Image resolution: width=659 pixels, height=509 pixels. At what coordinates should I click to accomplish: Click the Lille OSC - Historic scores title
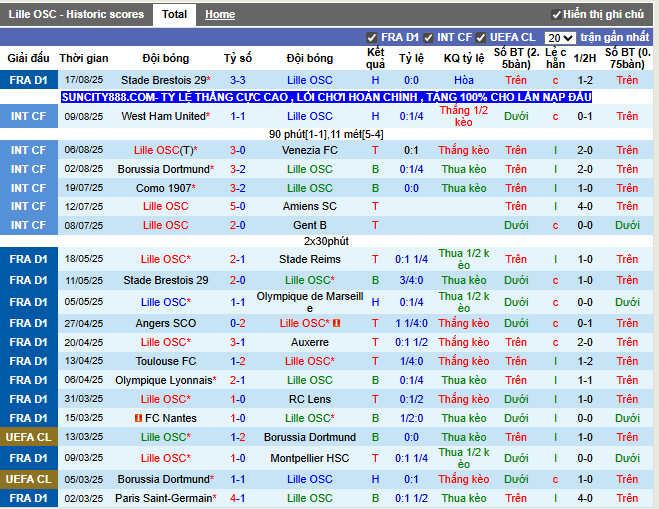click(x=76, y=14)
